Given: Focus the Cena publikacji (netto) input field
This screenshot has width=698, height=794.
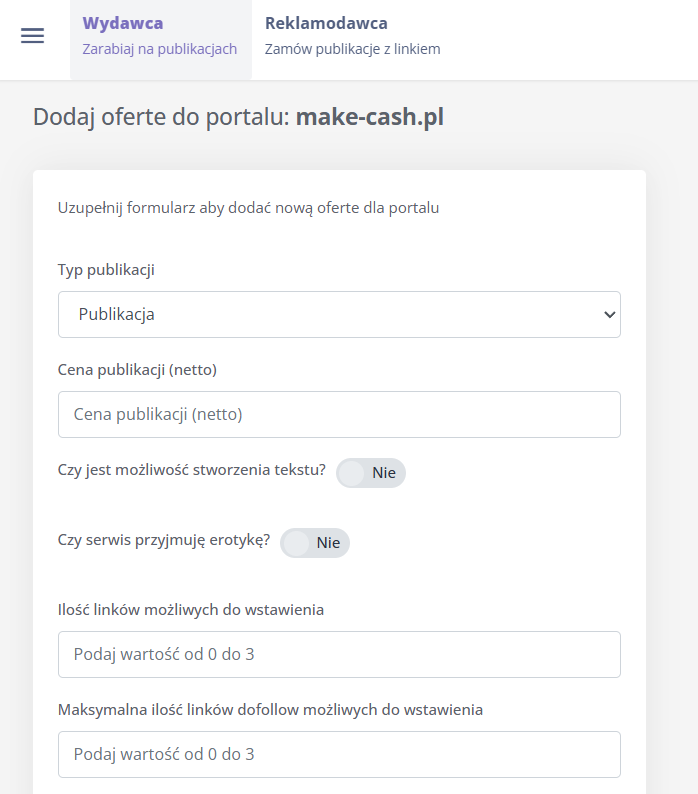Looking at the screenshot, I should click(338, 414).
